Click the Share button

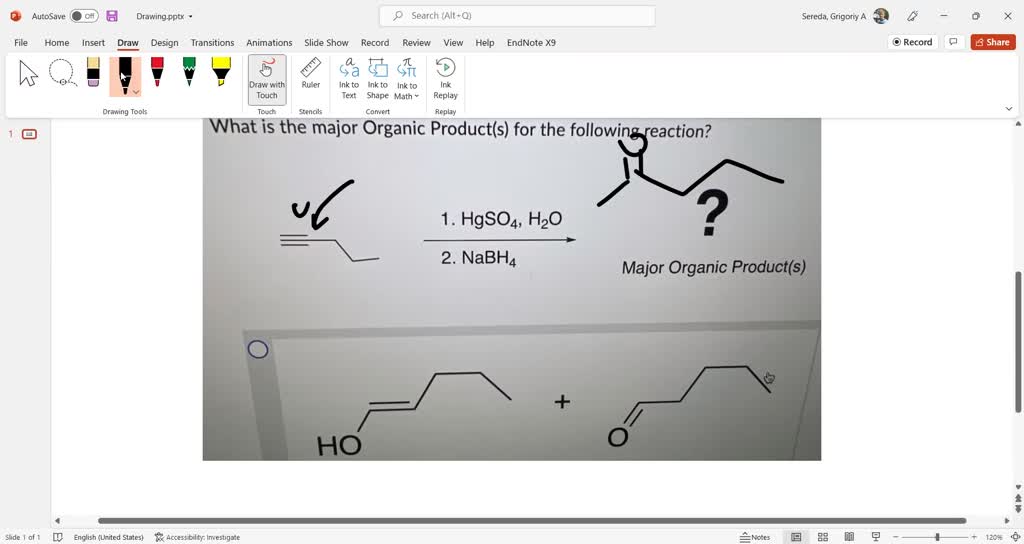point(993,42)
